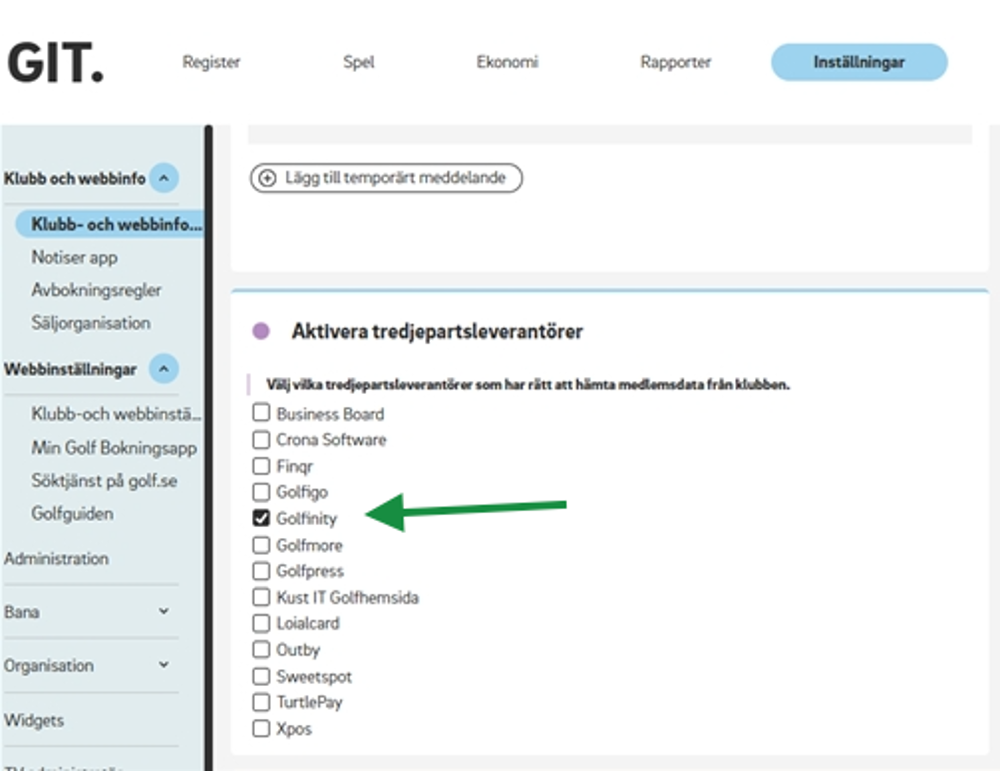1000x771 pixels.
Task: Enable the Golfigo checkbox
Action: [x=261, y=492]
